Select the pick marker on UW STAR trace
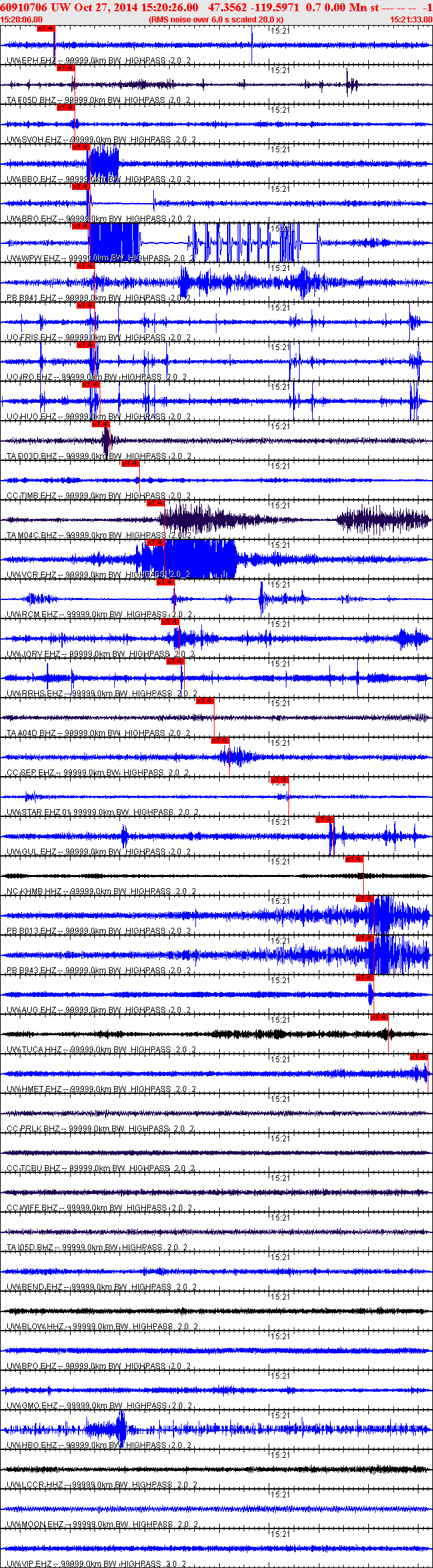 [279, 780]
